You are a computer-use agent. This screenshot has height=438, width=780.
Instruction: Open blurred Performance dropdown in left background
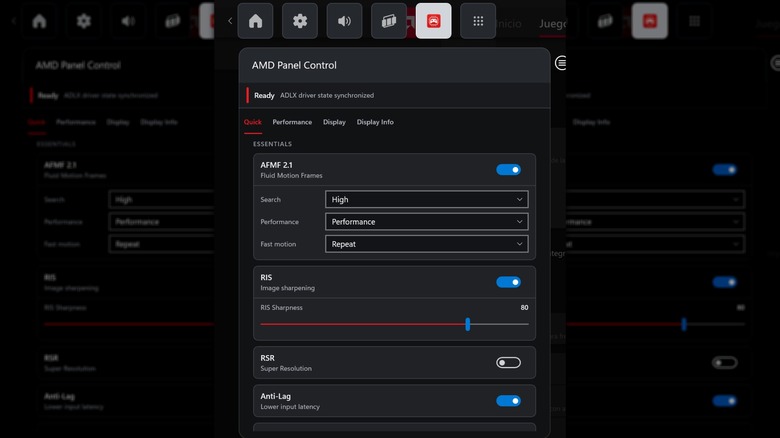pyautogui.click(x=162, y=221)
